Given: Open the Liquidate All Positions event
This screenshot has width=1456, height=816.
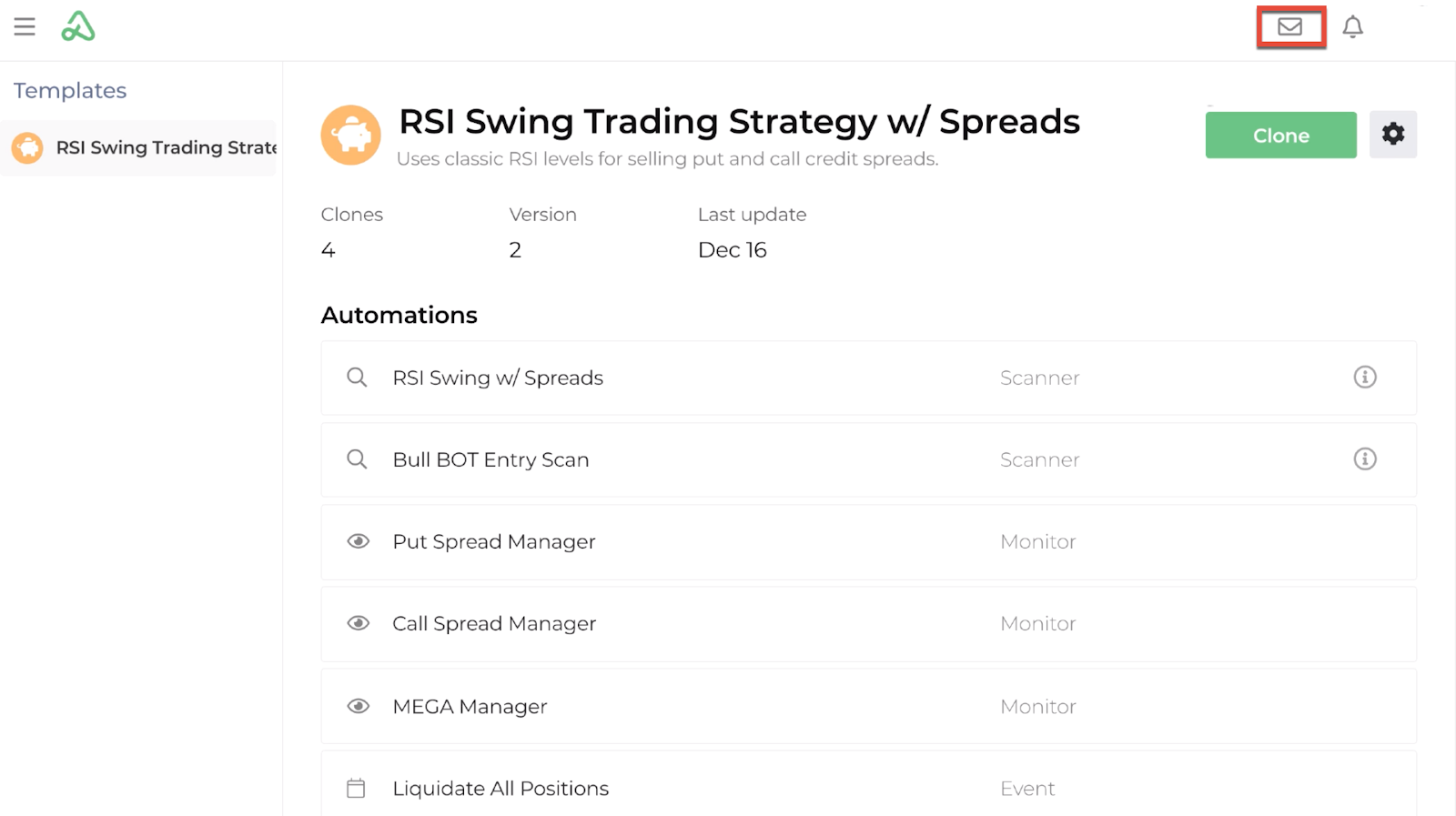Looking at the screenshot, I should click(x=500, y=789).
